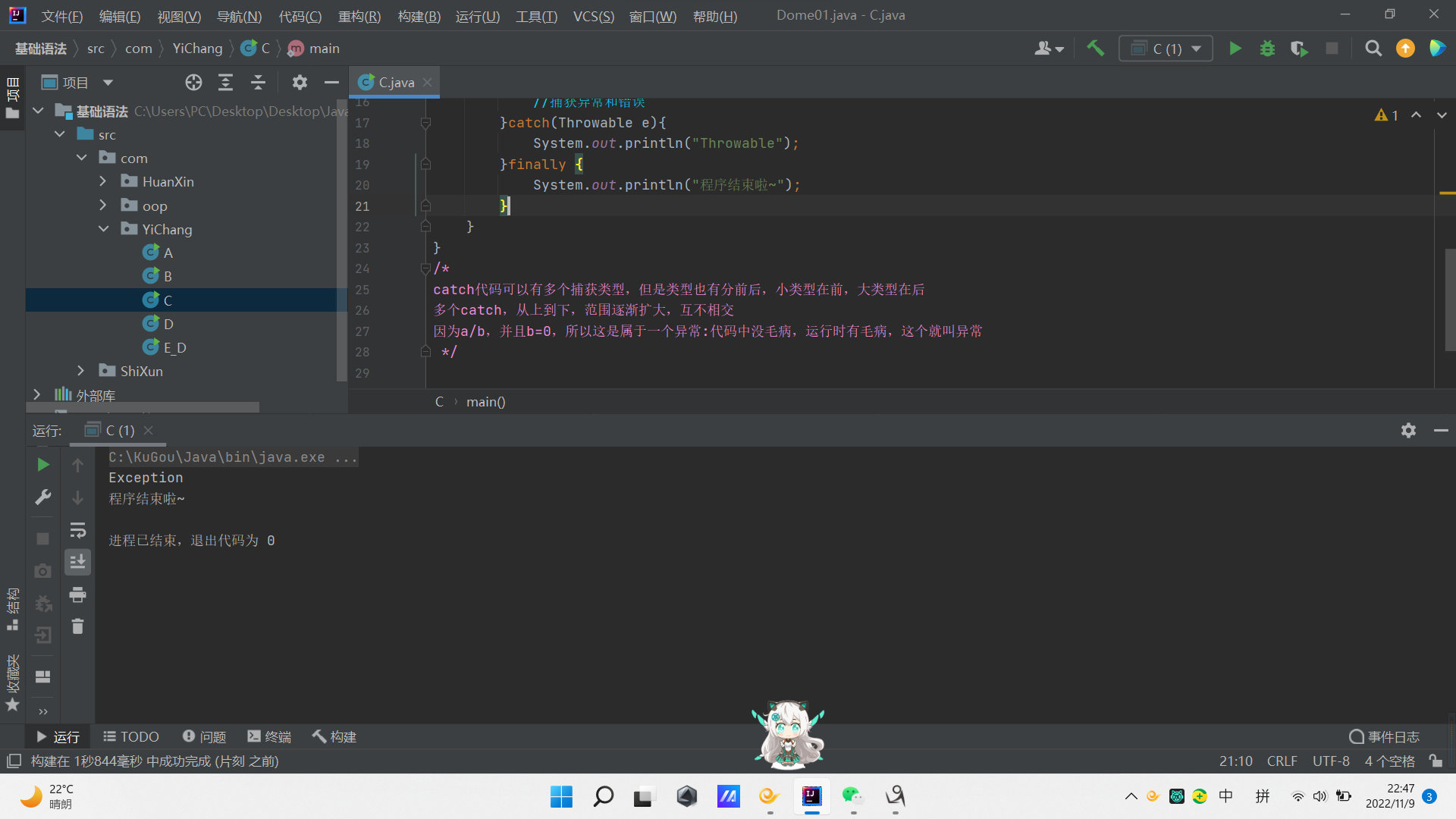Viewport: 1456px width, 819px height.
Task: Start debugging with the bug icon
Action: [x=1267, y=49]
